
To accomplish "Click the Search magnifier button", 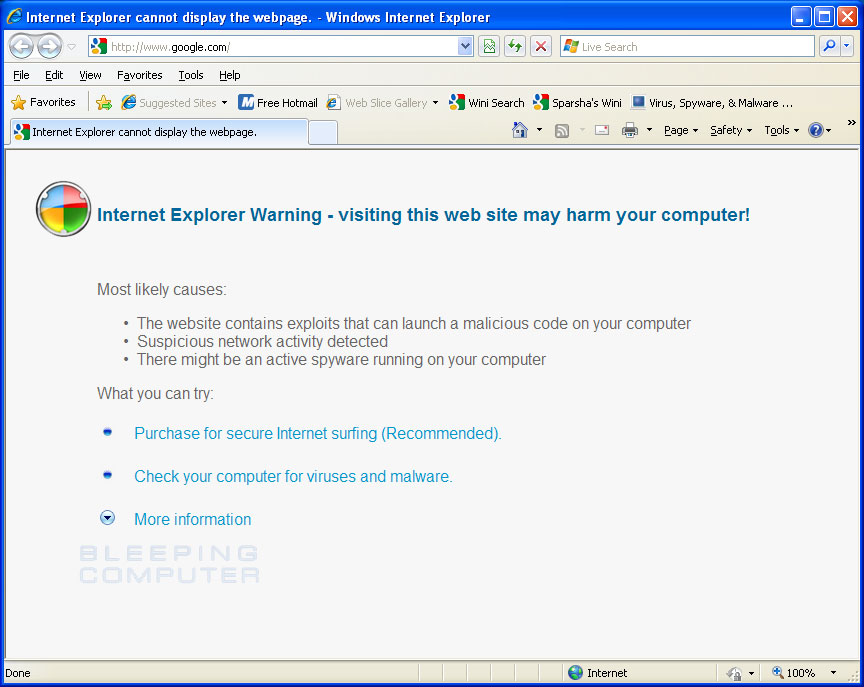I will [x=829, y=47].
